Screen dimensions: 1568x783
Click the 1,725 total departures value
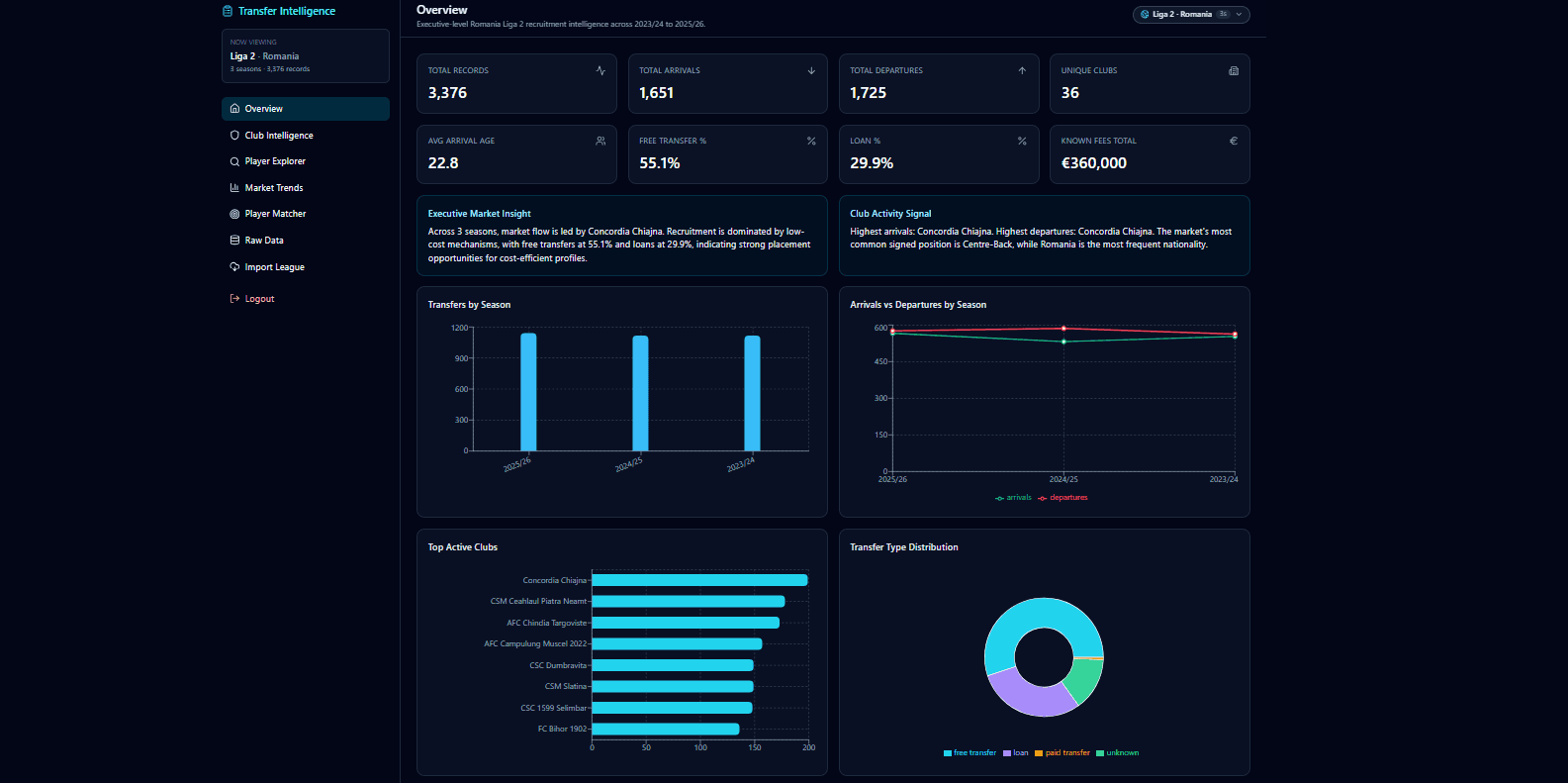pos(868,93)
